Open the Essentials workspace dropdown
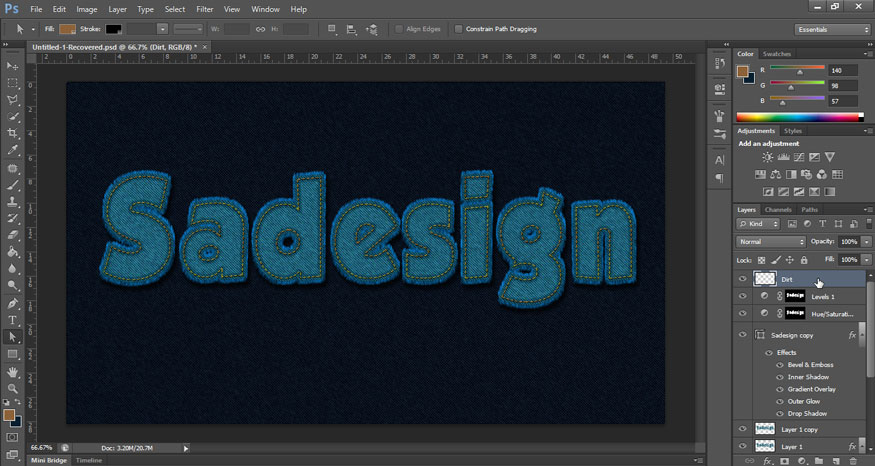 831,30
